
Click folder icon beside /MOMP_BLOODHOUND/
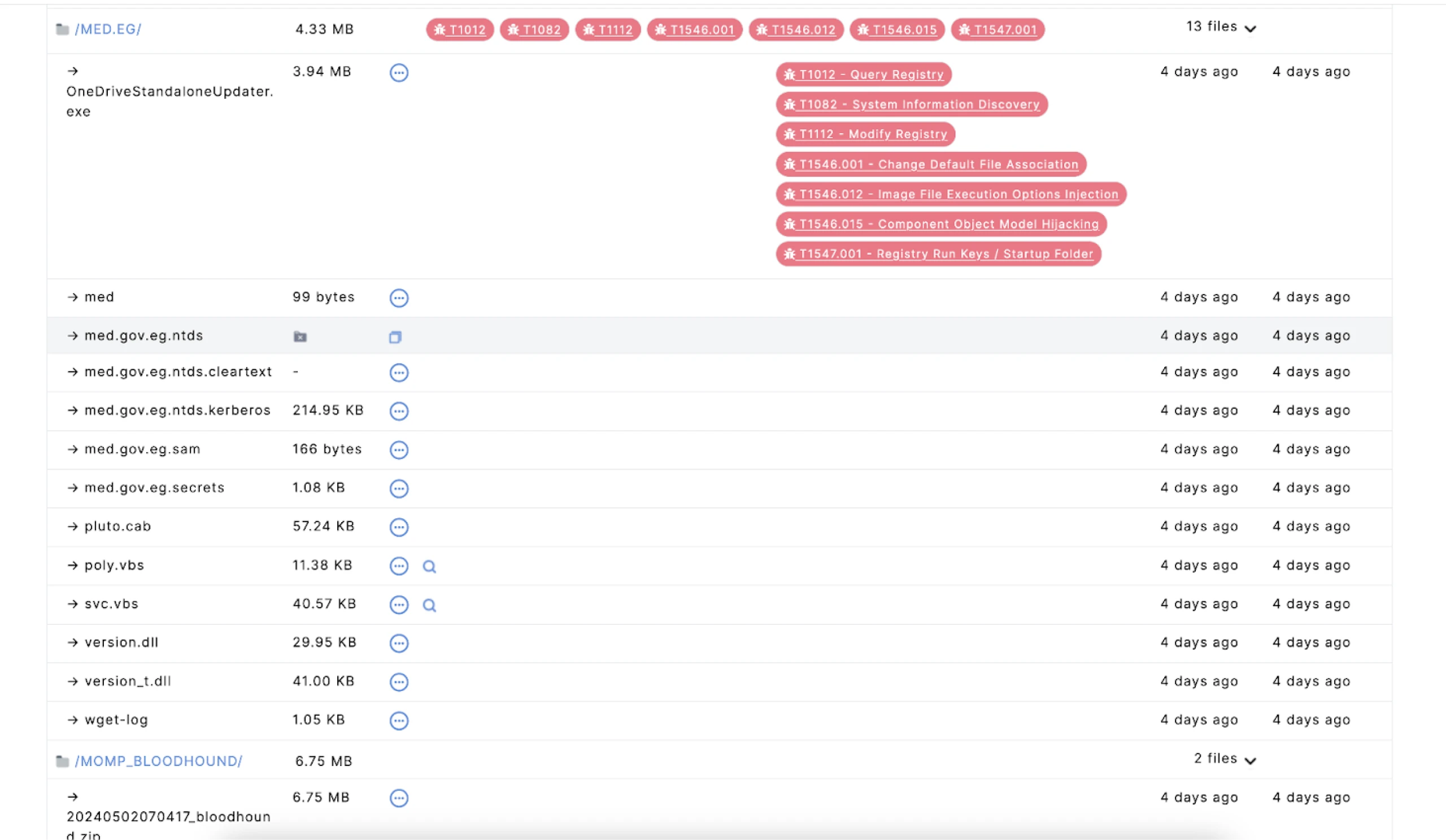click(x=63, y=762)
